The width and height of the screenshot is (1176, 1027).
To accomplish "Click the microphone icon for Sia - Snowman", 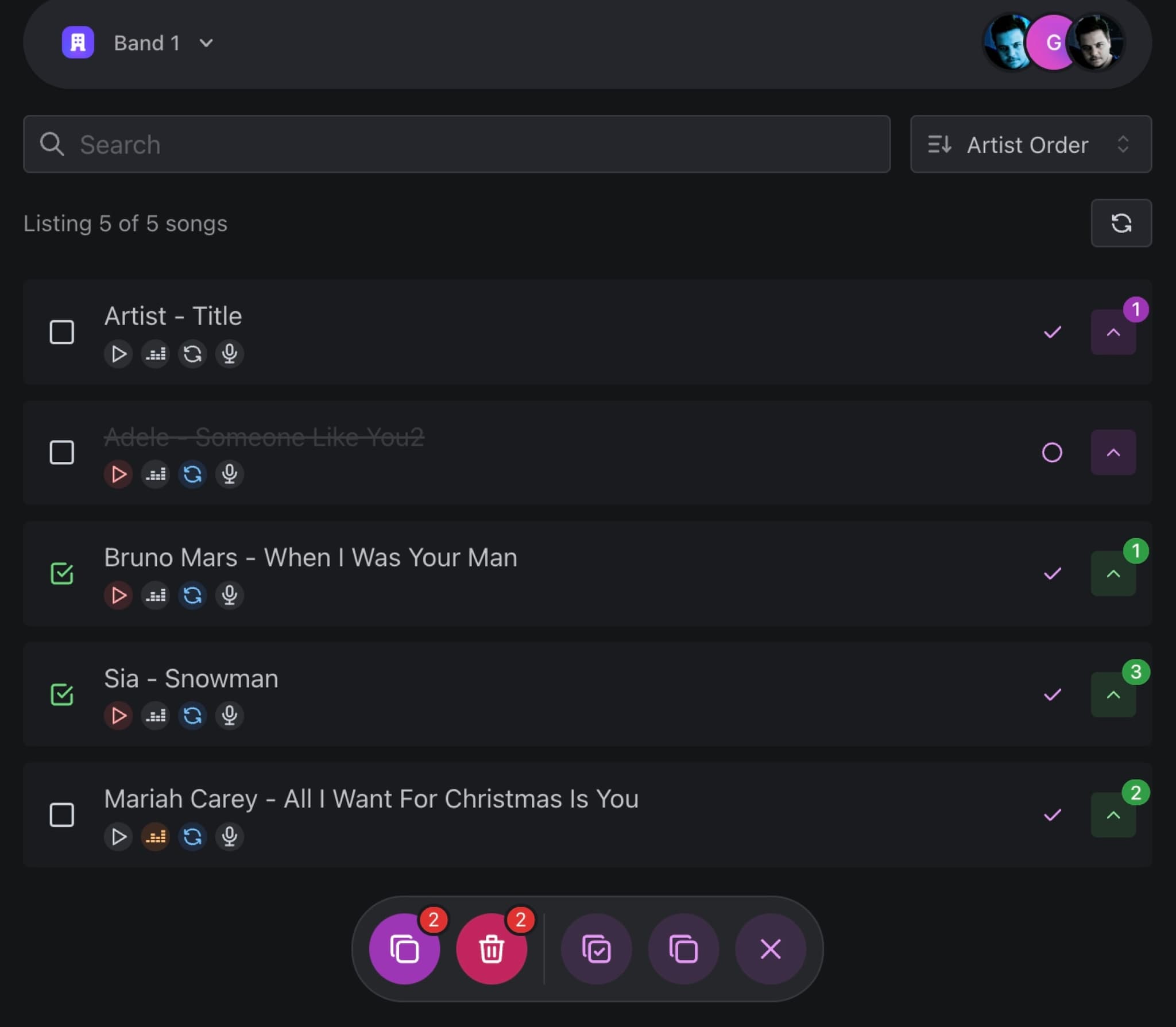I will click(x=229, y=716).
